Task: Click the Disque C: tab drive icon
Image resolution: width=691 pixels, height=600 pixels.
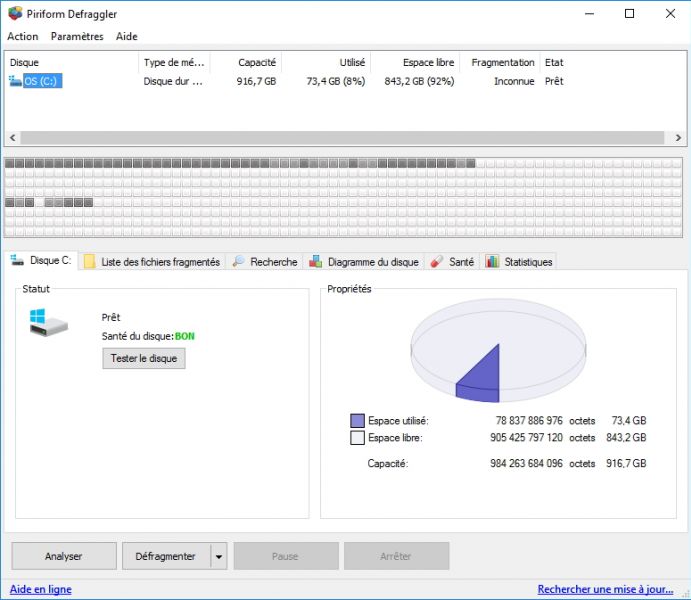Action: pyautogui.click(x=17, y=260)
